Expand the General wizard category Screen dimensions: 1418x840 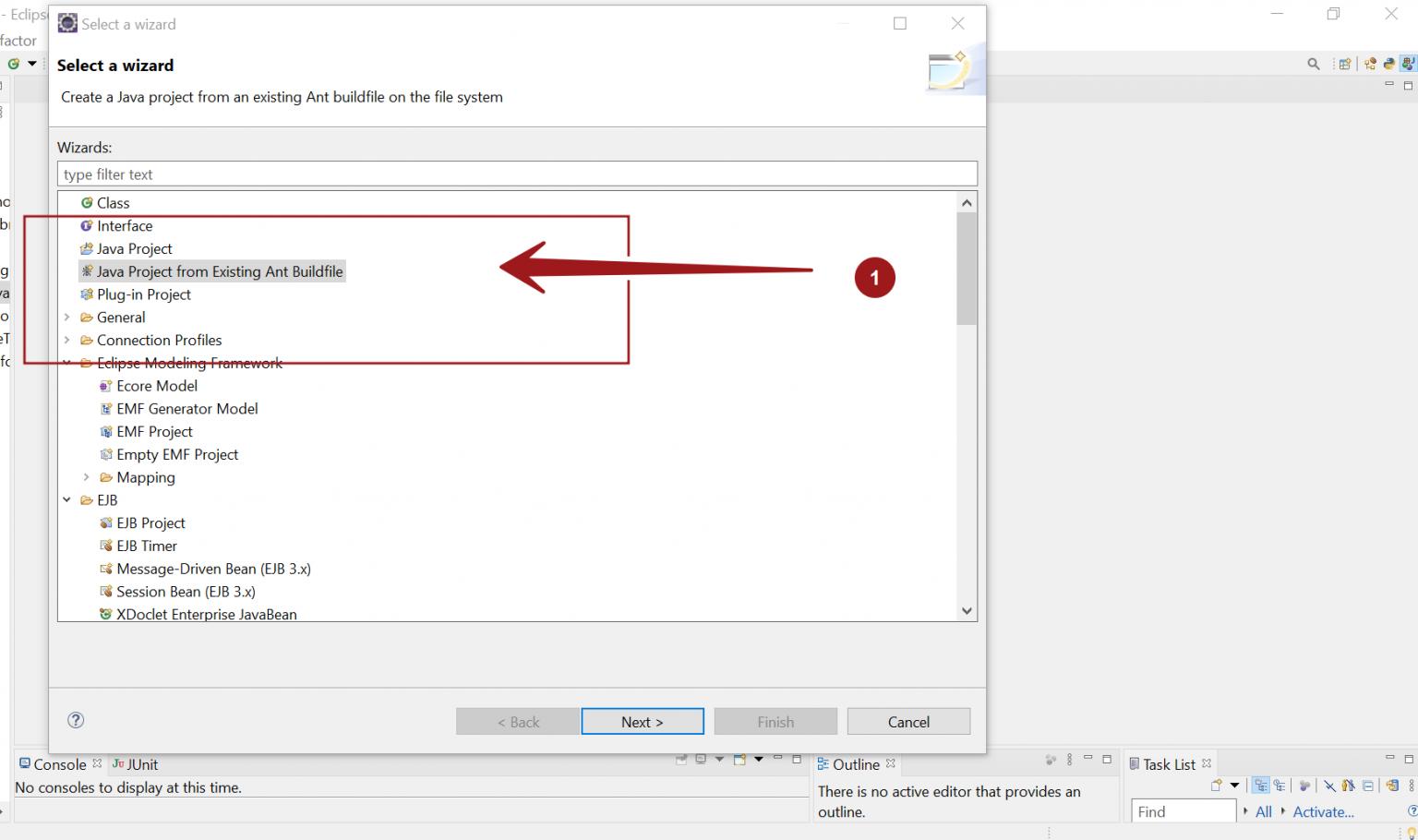point(66,317)
